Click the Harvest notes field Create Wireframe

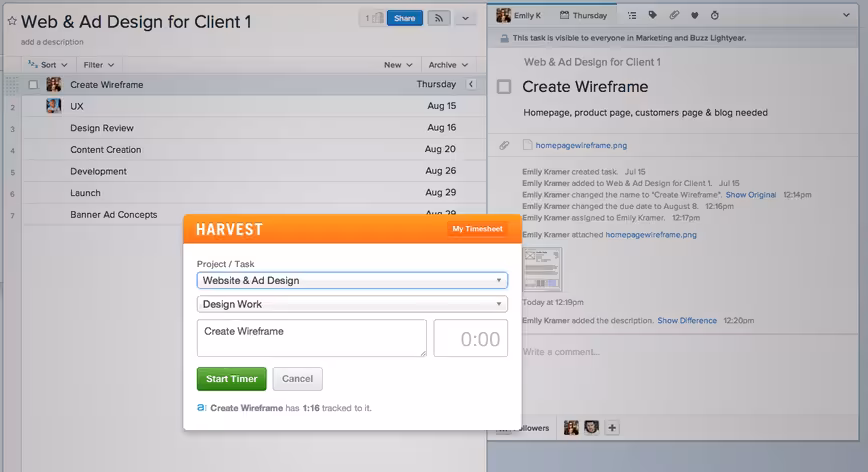tap(312, 338)
